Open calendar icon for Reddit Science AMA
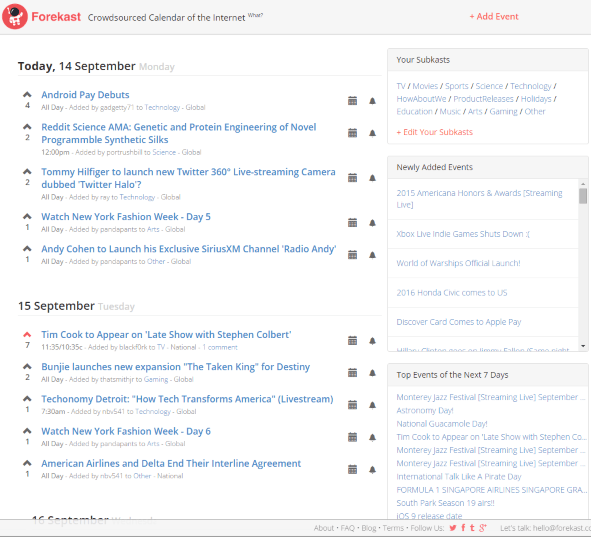Viewport: 591px width, 537px height. (352, 133)
